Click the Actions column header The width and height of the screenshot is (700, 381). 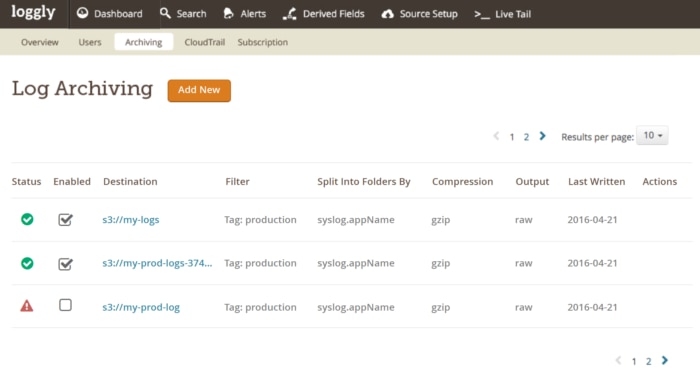(x=659, y=181)
